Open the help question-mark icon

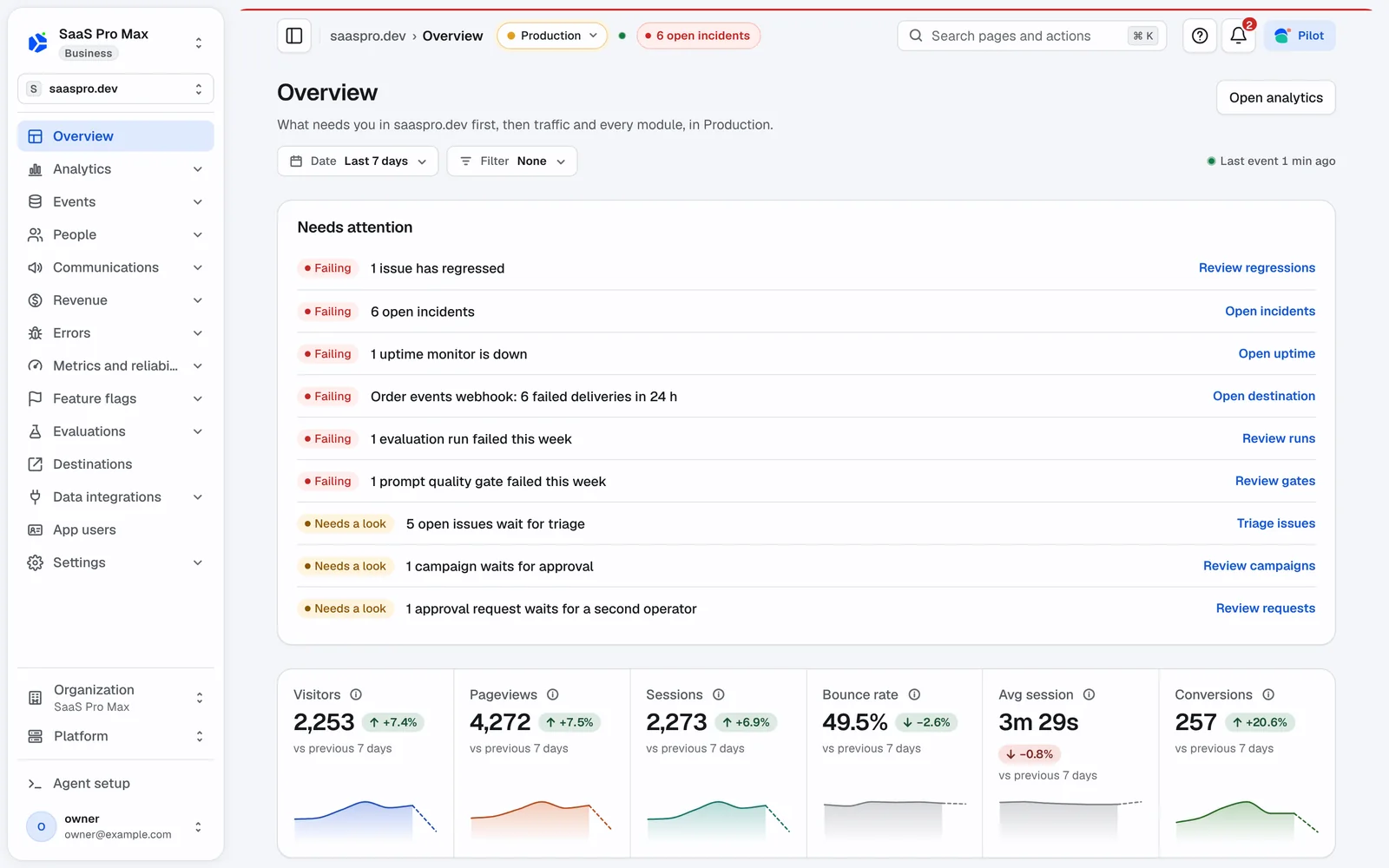pos(1200,36)
